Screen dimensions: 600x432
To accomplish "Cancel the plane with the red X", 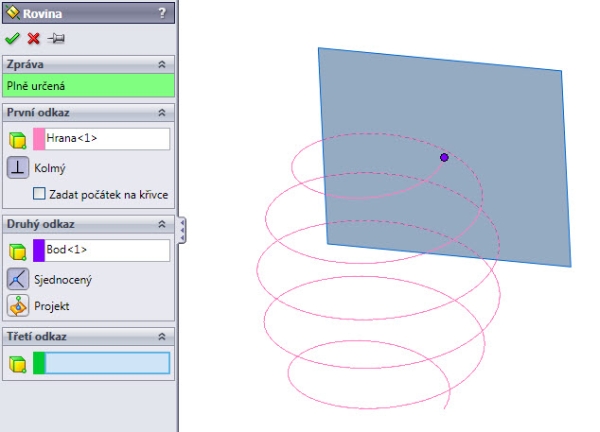I will click(x=34, y=38).
